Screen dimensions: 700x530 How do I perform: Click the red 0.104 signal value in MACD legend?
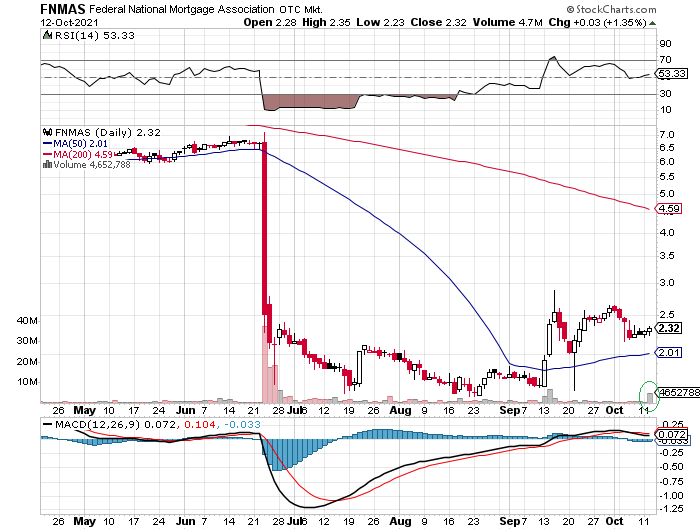click(201, 424)
